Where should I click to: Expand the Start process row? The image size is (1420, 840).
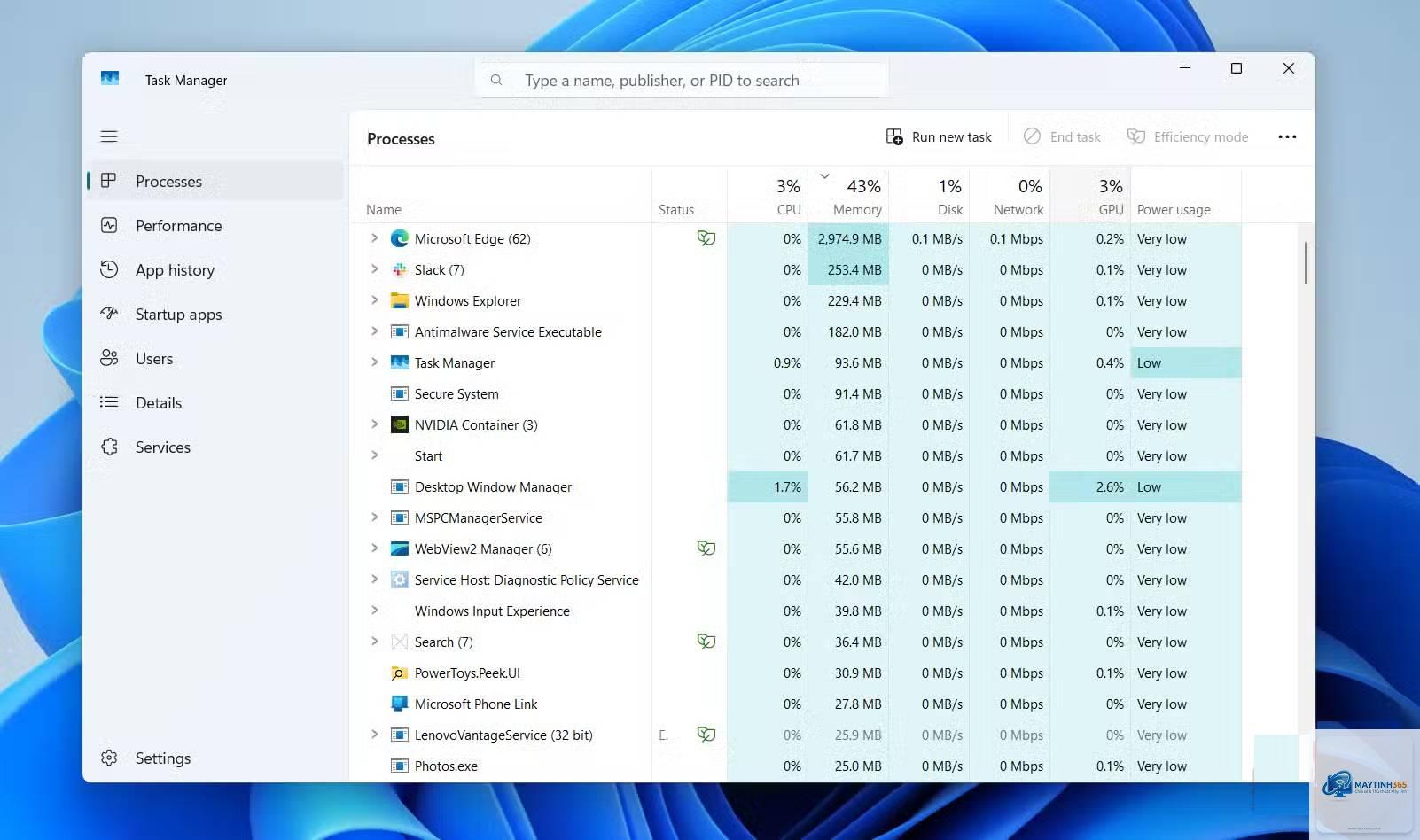pos(374,455)
